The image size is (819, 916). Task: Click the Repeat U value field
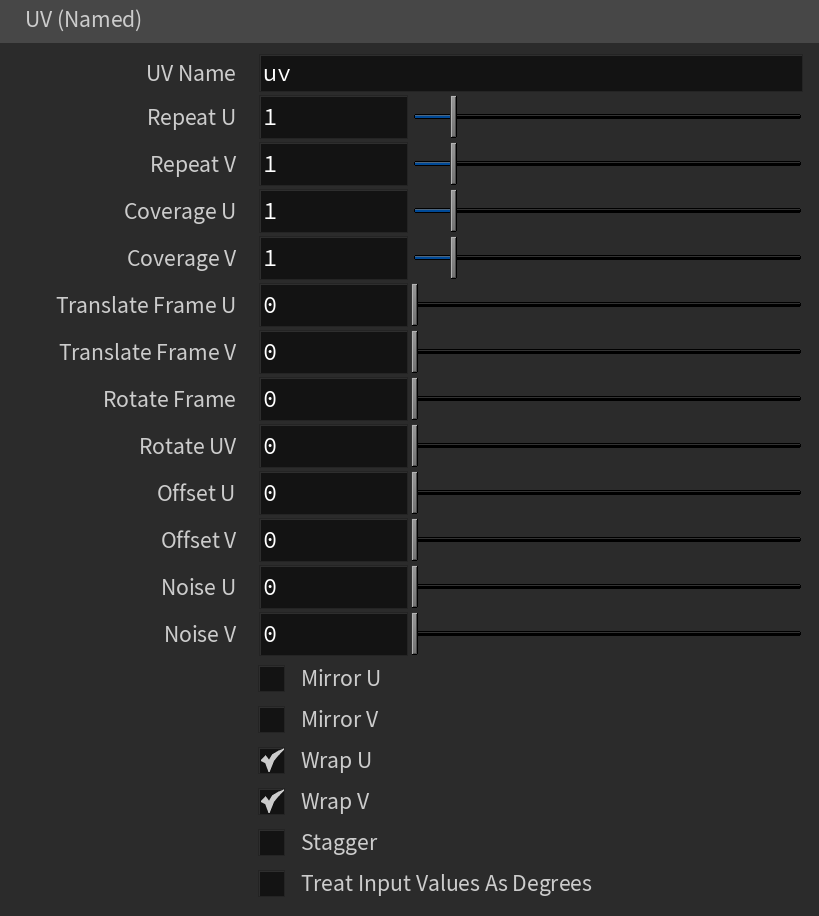tap(334, 117)
